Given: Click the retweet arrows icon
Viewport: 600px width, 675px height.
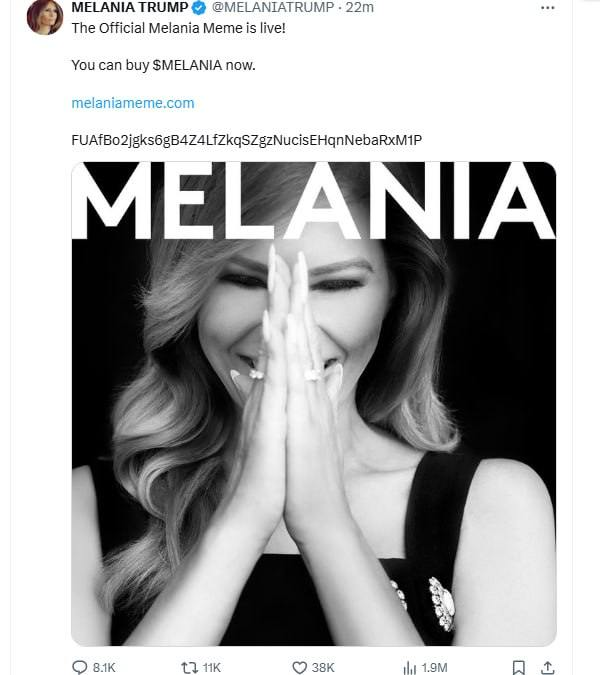Looking at the screenshot, I should [189, 668].
